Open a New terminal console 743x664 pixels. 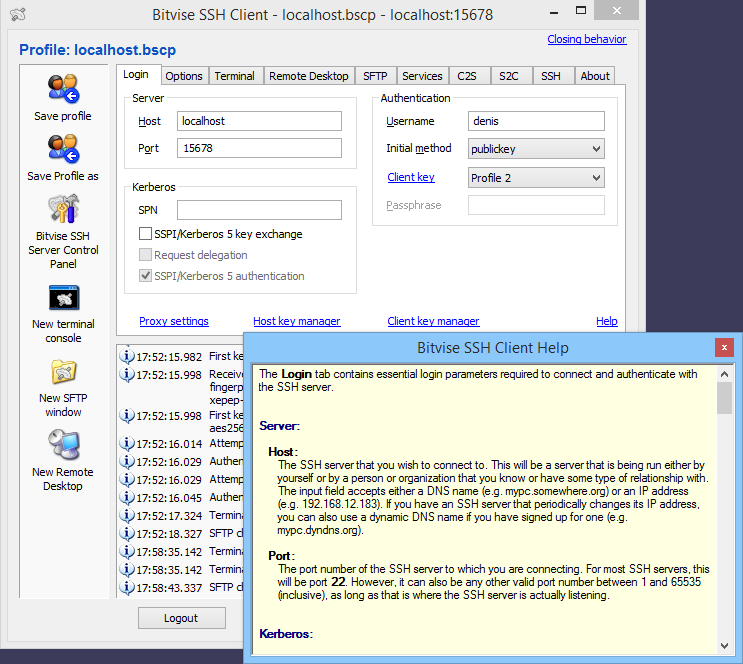[63, 298]
